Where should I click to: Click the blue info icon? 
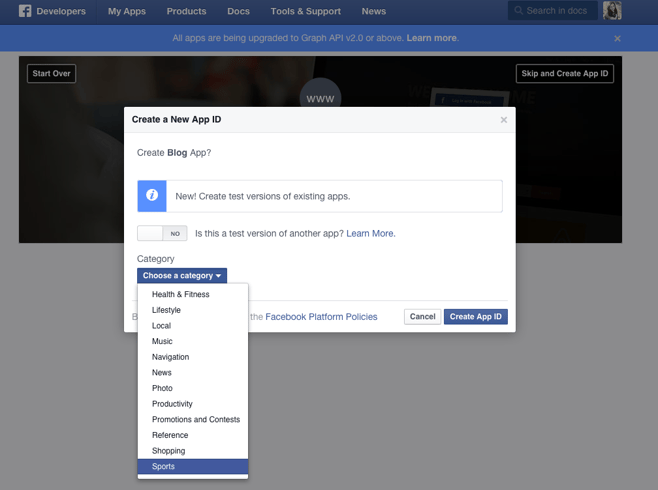(152, 196)
